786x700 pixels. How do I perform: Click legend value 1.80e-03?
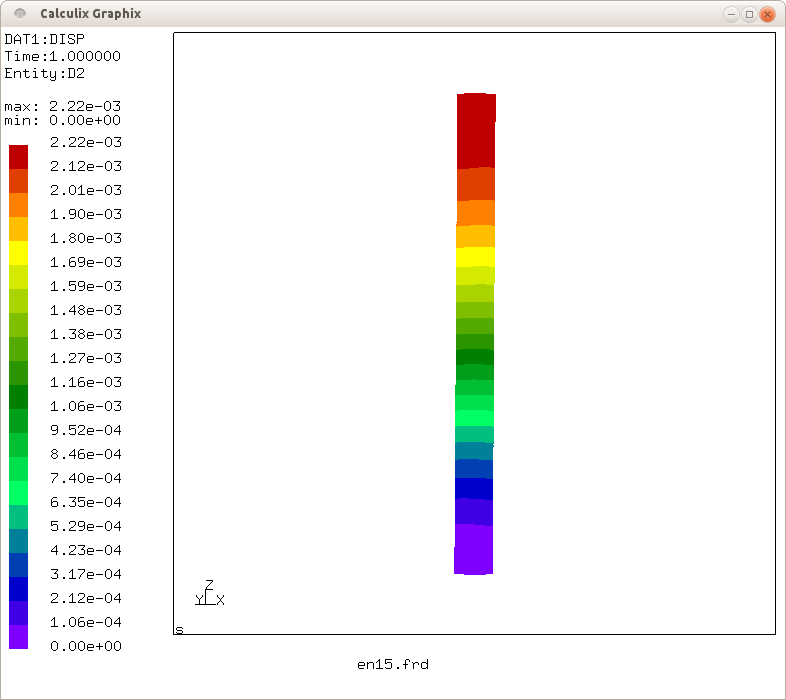(86, 238)
